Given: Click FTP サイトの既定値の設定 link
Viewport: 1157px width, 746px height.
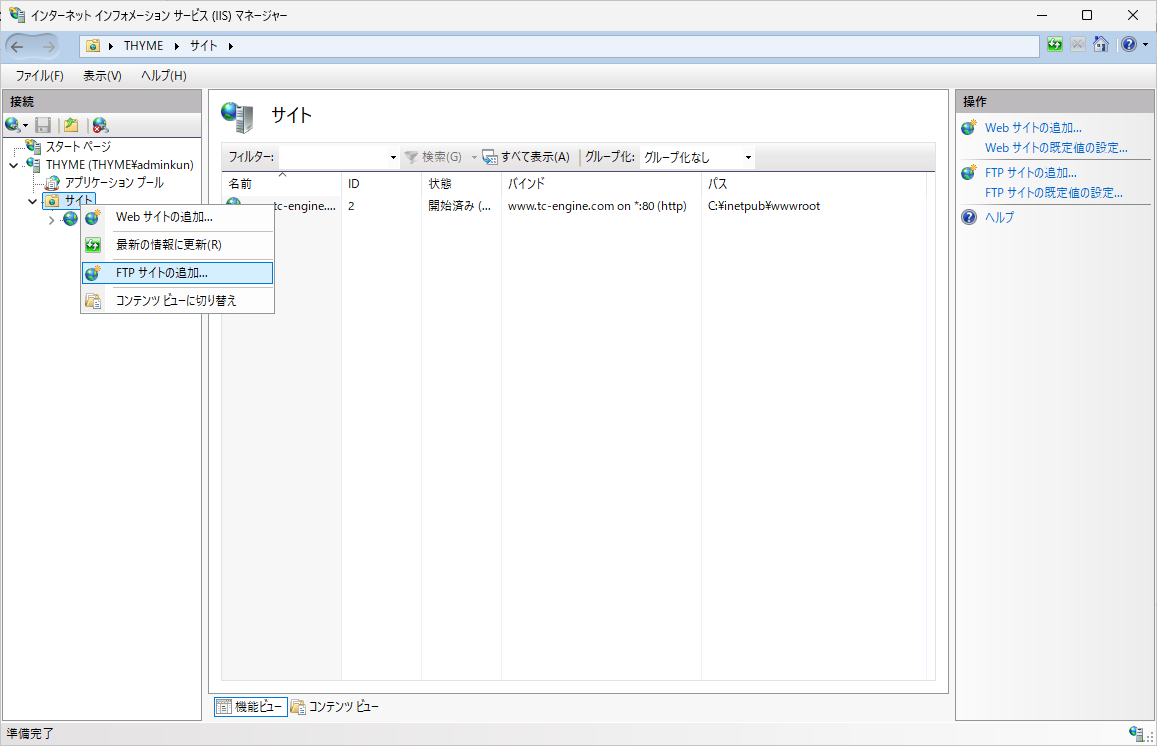Looking at the screenshot, I should point(1054,193).
